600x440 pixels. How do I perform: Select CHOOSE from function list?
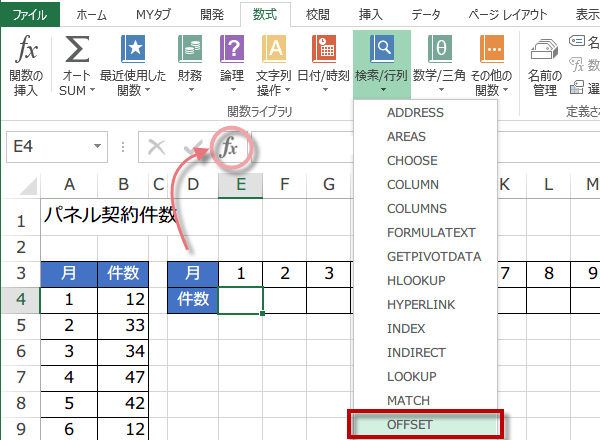point(425,161)
